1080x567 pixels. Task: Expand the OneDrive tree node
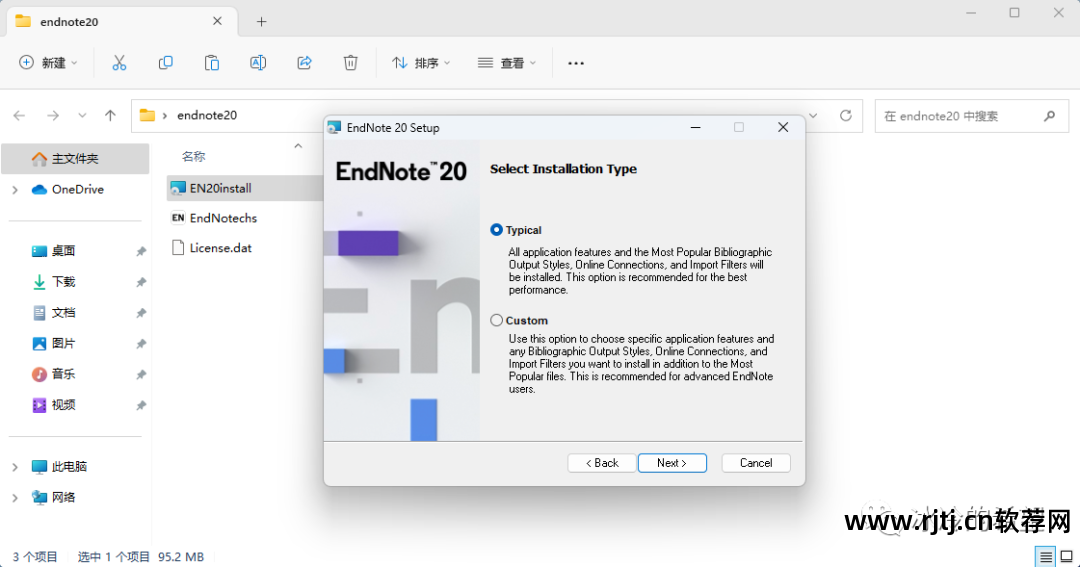click(15, 190)
